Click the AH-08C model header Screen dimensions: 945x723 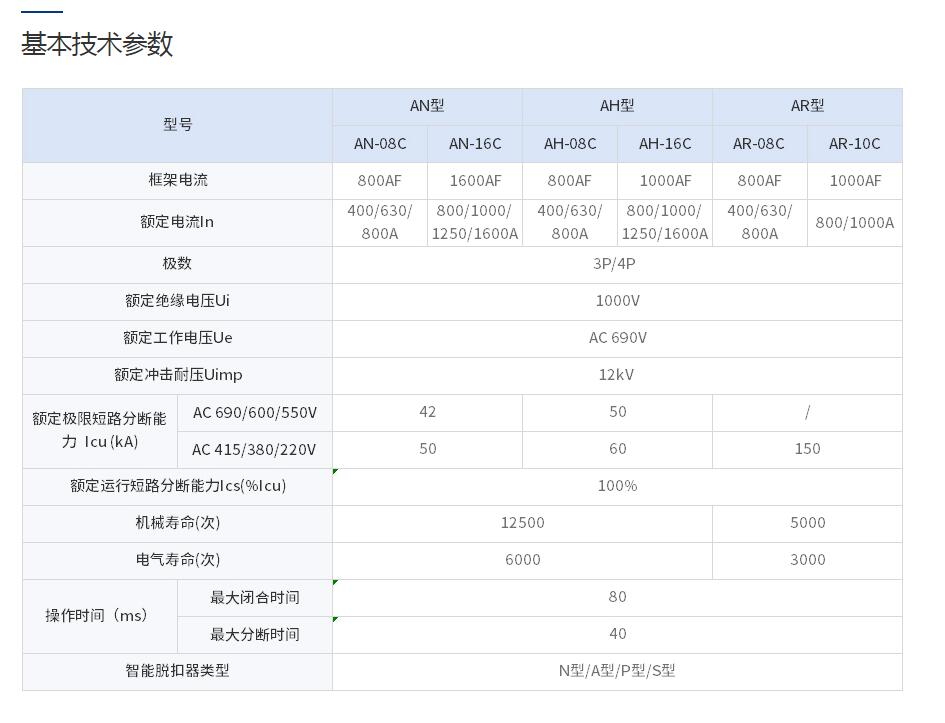[x=570, y=144]
